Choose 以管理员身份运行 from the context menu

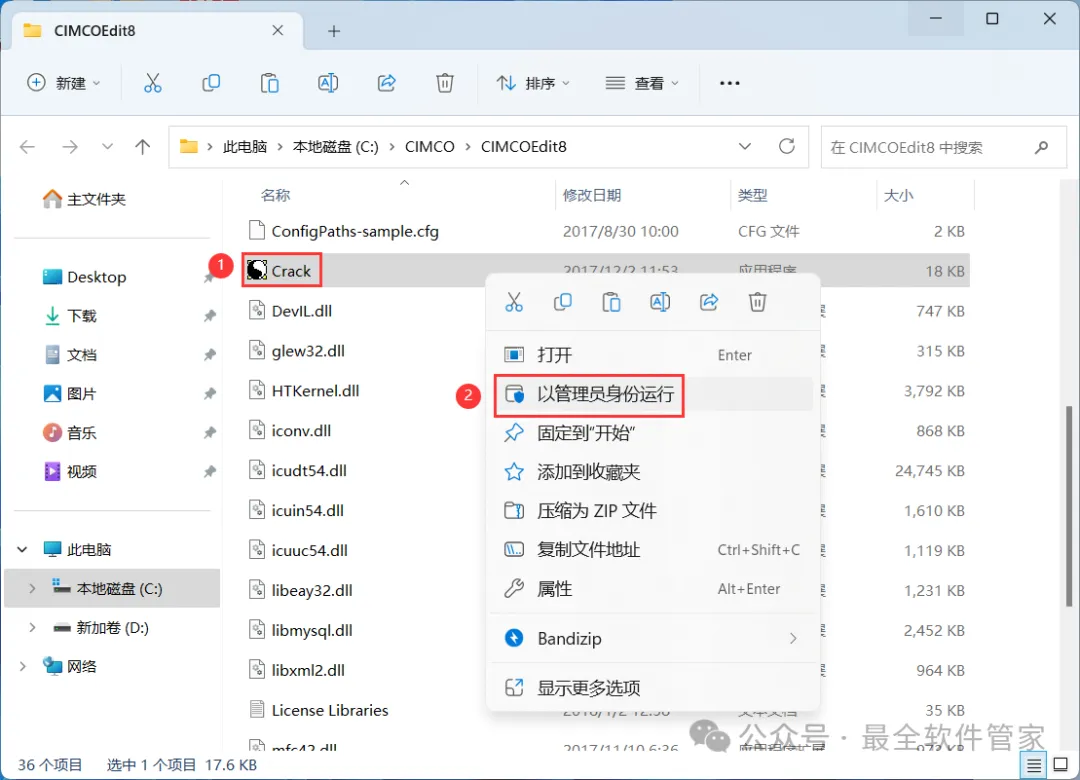pyautogui.click(x=653, y=394)
